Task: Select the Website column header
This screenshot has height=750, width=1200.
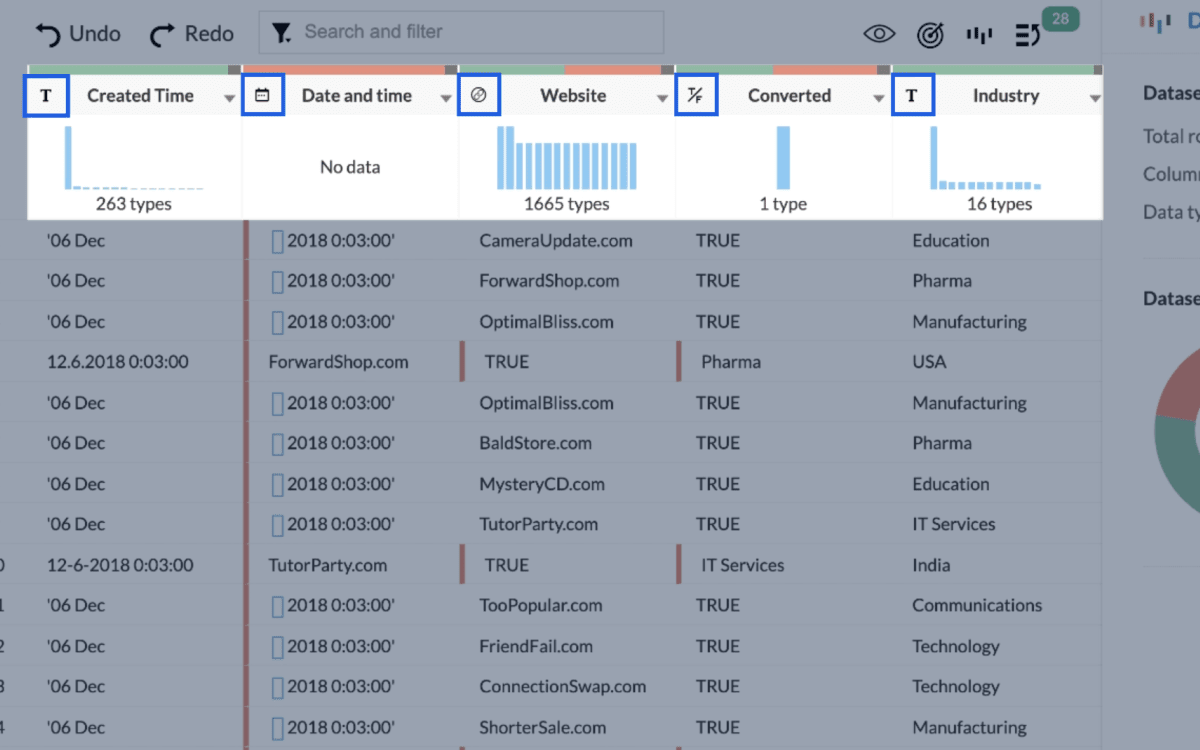Action: [573, 96]
